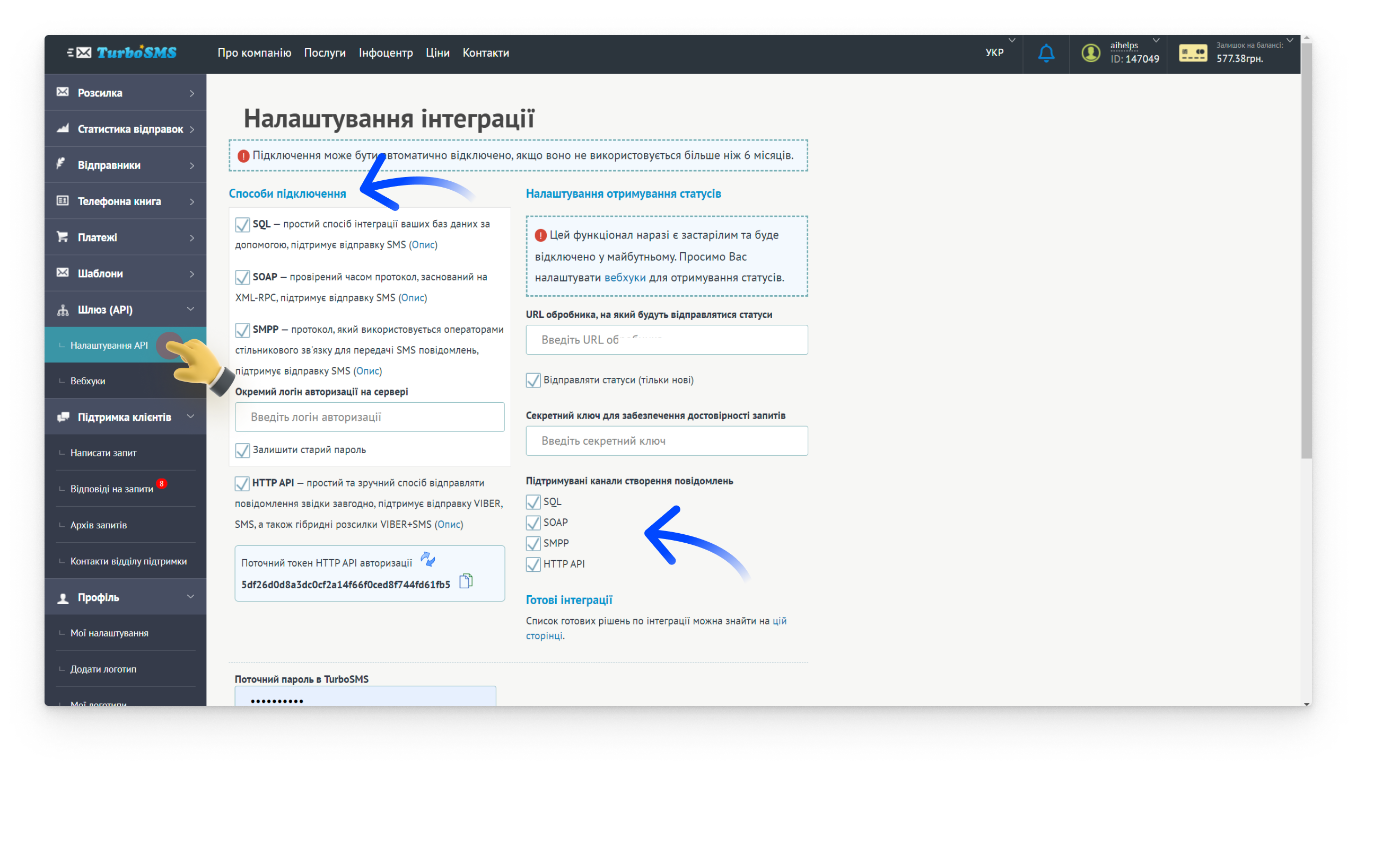Viewport: 1400px width, 848px height.
Task: Open the balance dropdown
Action: pos(1290,41)
